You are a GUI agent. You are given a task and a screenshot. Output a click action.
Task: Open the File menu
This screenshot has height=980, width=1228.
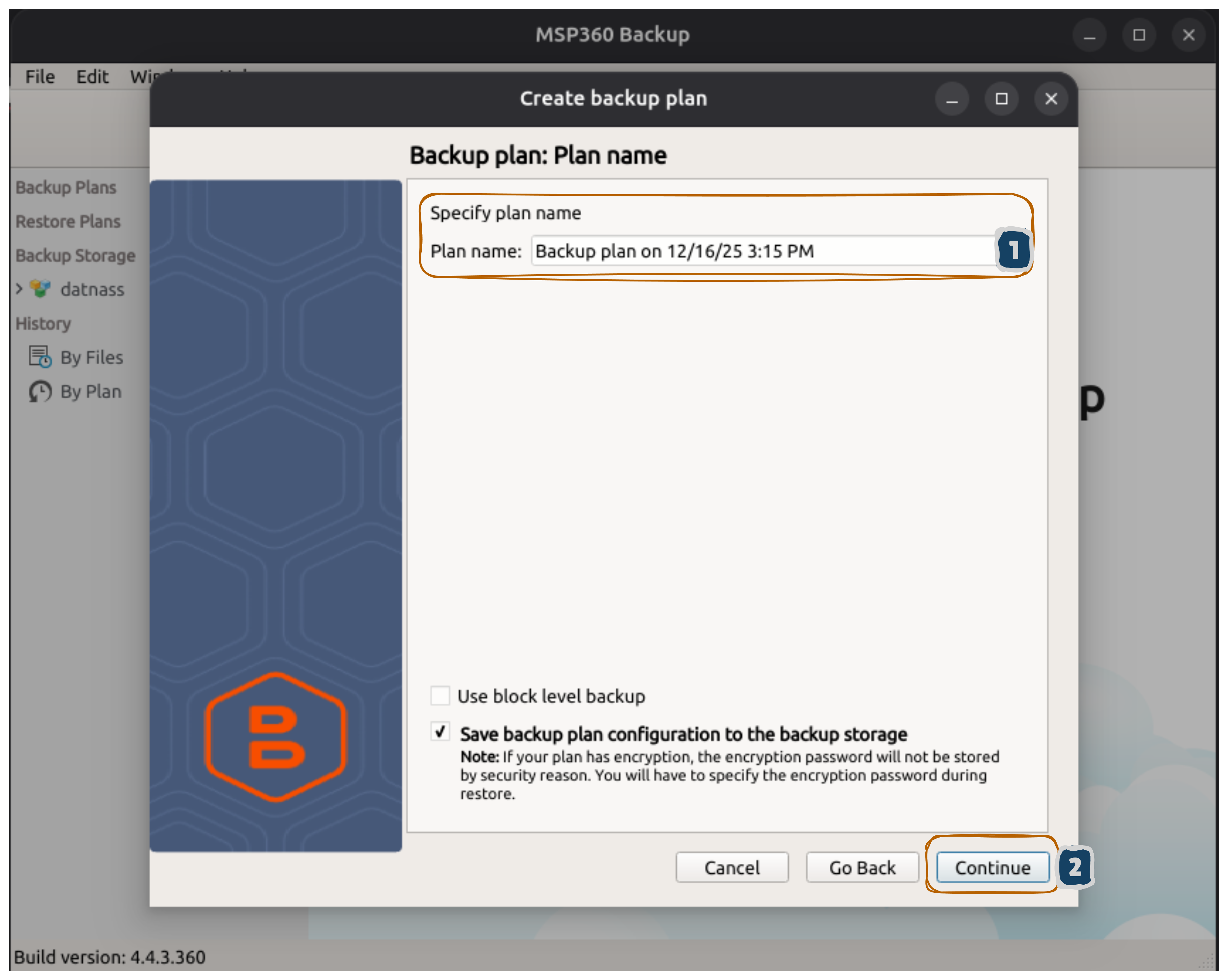pos(40,77)
